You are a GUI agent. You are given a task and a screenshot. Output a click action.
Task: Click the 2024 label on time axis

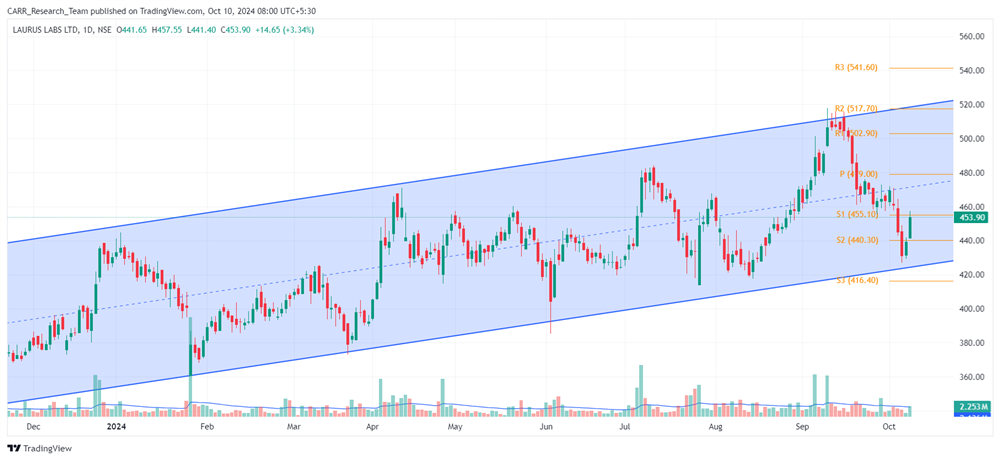point(116,426)
